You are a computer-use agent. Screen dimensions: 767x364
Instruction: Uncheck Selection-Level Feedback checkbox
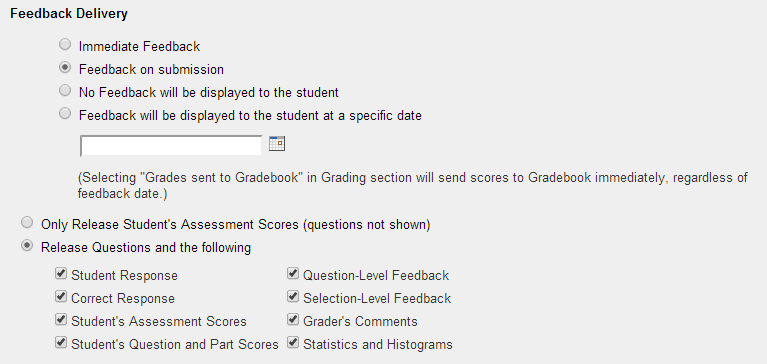pyautogui.click(x=293, y=296)
